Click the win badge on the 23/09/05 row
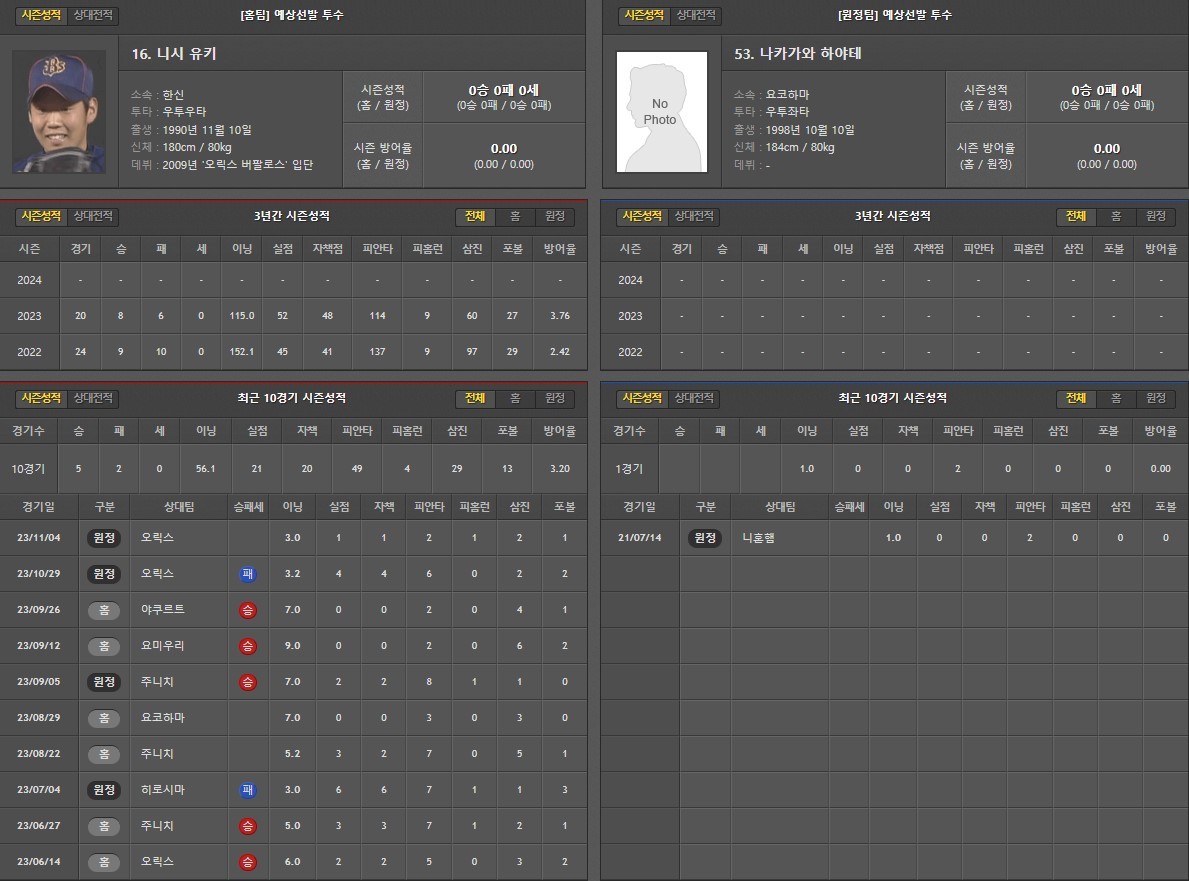The image size is (1189, 881). click(x=248, y=682)
